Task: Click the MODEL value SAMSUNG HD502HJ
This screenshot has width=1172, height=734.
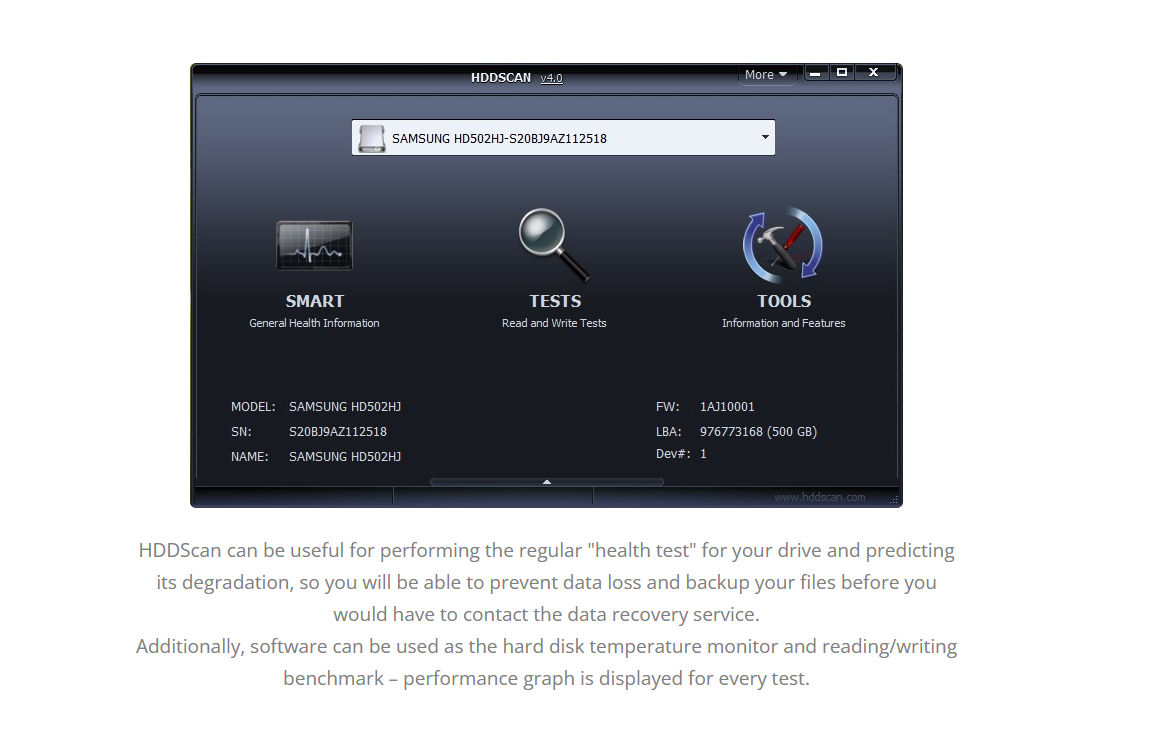Action: [345, 407]
